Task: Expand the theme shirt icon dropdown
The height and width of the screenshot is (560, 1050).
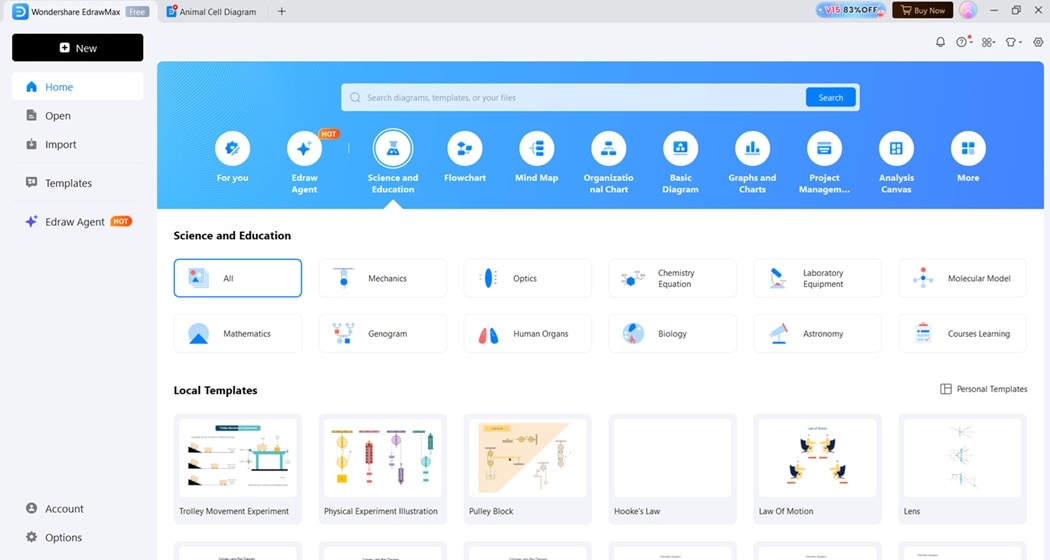Action: pos(1013,42)
